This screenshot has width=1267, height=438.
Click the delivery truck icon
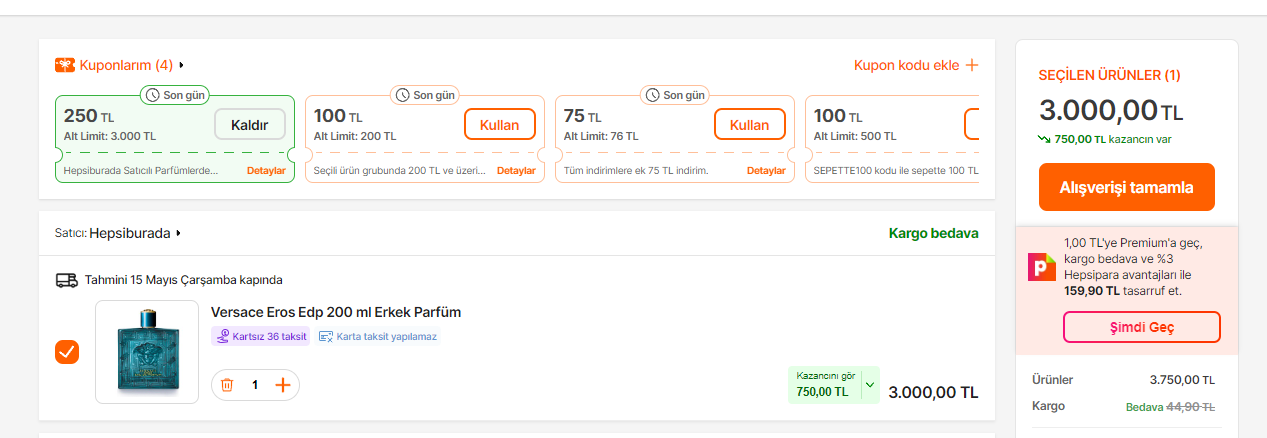(66, 280)
